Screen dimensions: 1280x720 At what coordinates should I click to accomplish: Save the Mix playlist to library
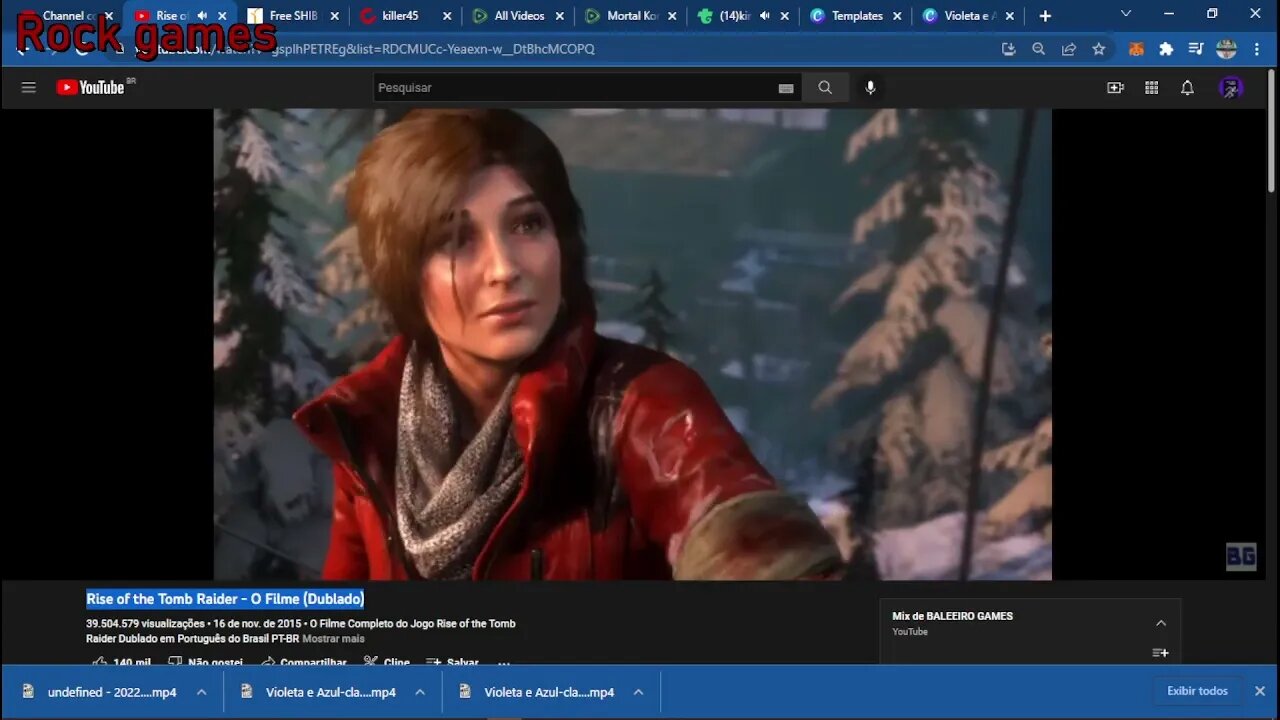(1160, 653)
